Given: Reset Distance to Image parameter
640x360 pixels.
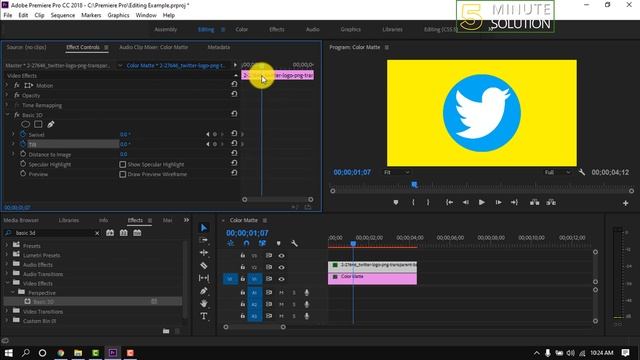Looking at the screenshot, I should tap(234, 153).
